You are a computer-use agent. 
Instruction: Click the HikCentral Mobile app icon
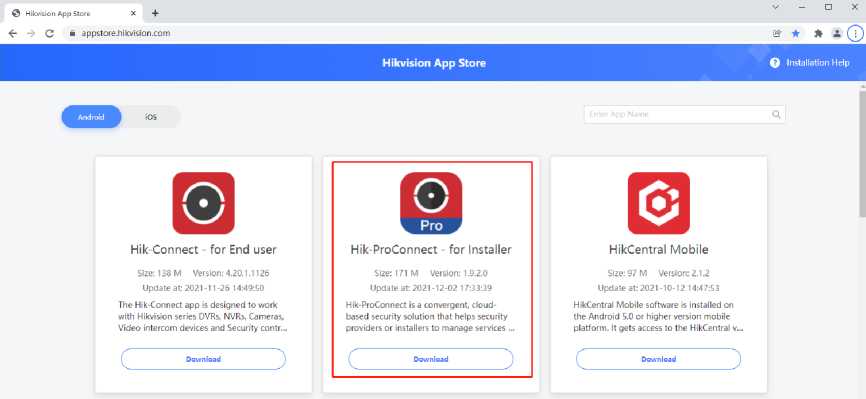658,203
